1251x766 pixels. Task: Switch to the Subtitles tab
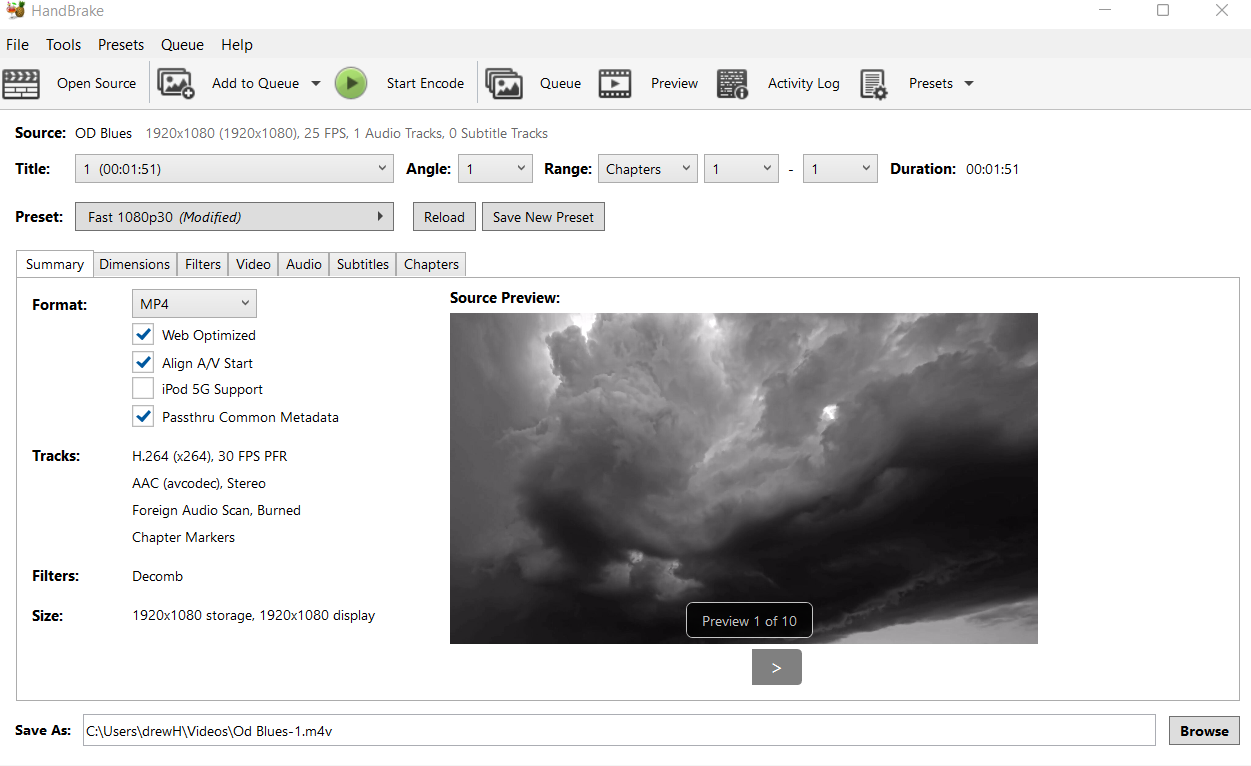[x=363, y=264]
